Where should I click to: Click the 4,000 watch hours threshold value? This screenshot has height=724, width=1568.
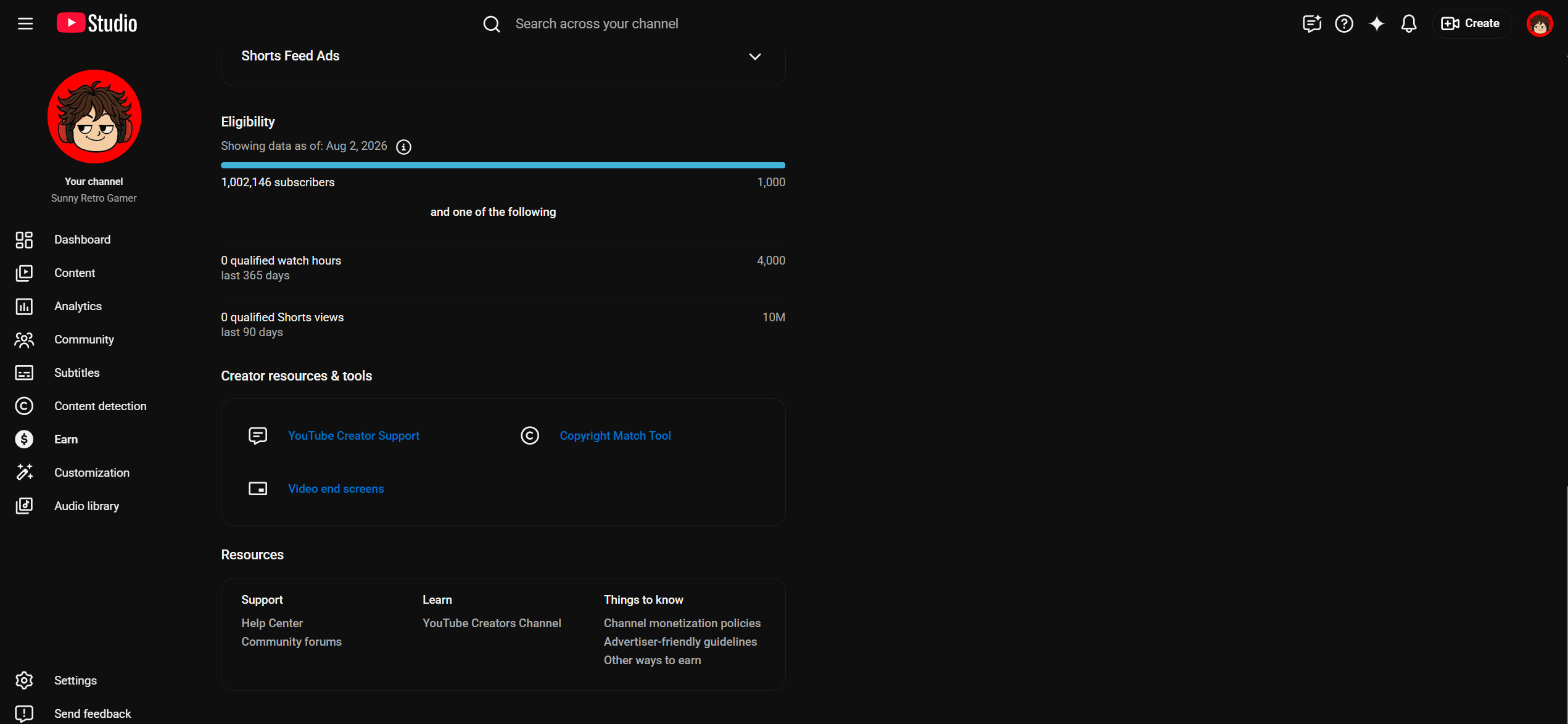(771, 261)
